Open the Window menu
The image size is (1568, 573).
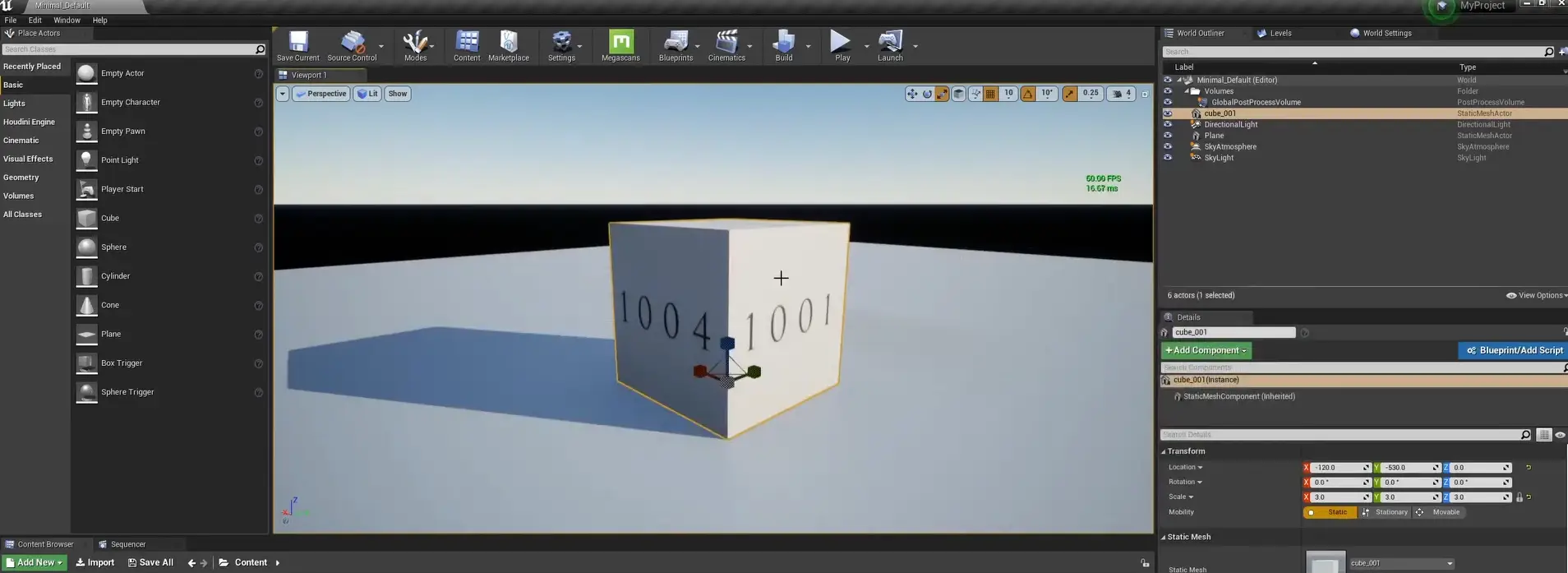tap(67, 20)
